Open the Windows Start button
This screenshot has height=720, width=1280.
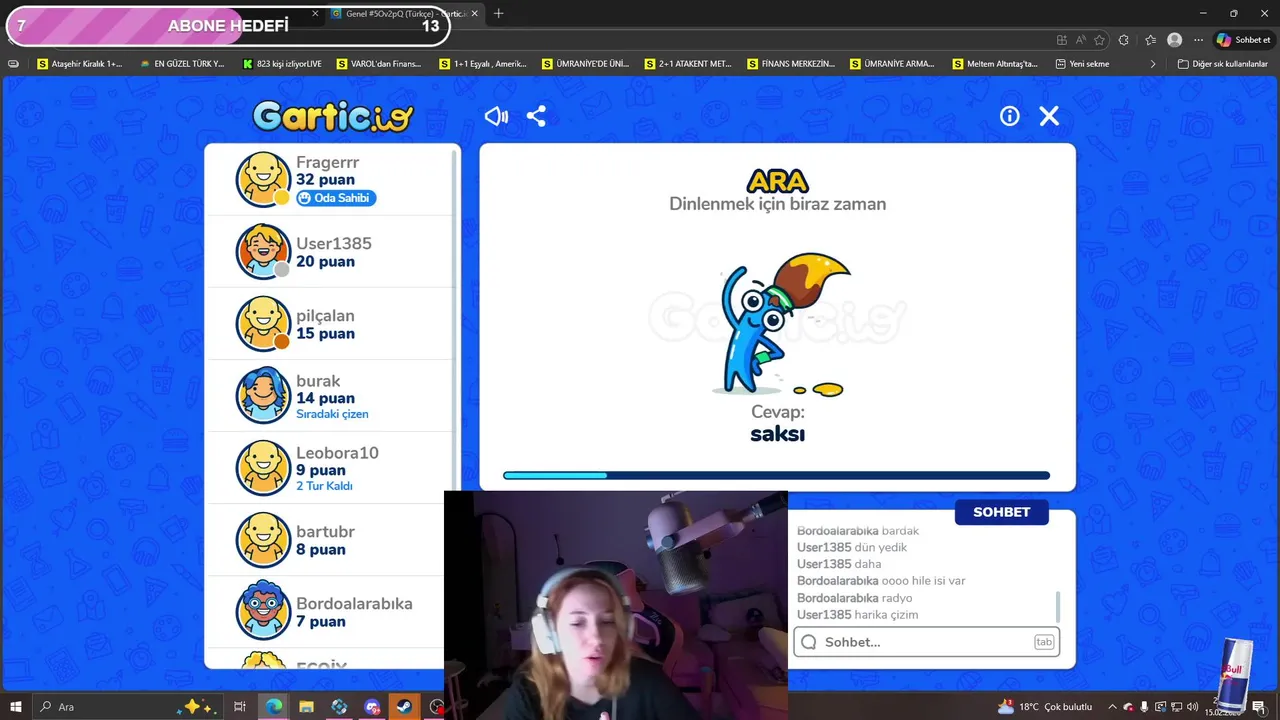click(16, 707)
